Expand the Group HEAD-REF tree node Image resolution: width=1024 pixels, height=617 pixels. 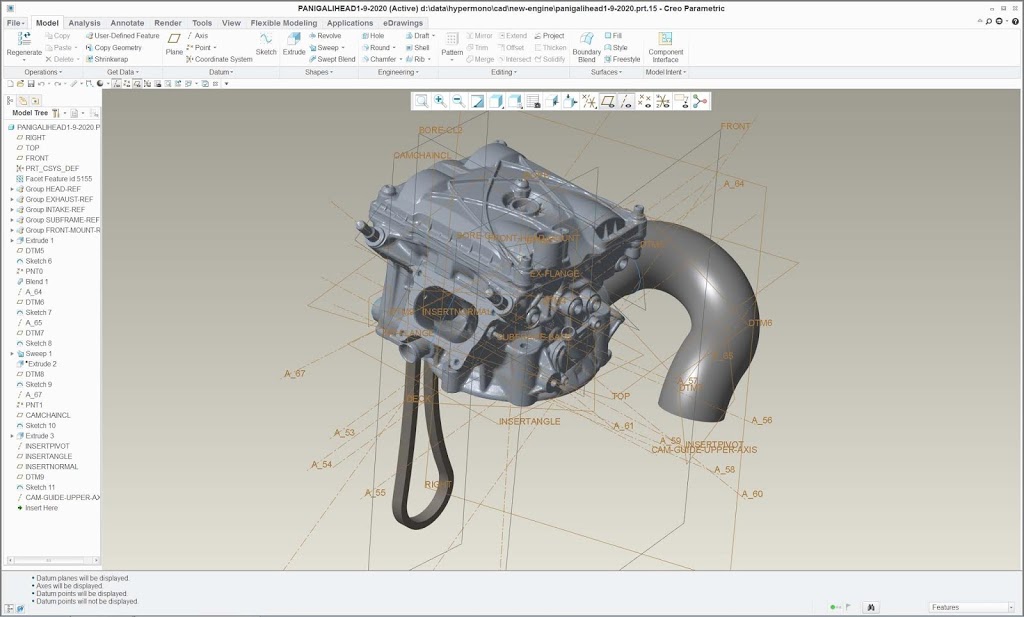[x=12, y=189]
